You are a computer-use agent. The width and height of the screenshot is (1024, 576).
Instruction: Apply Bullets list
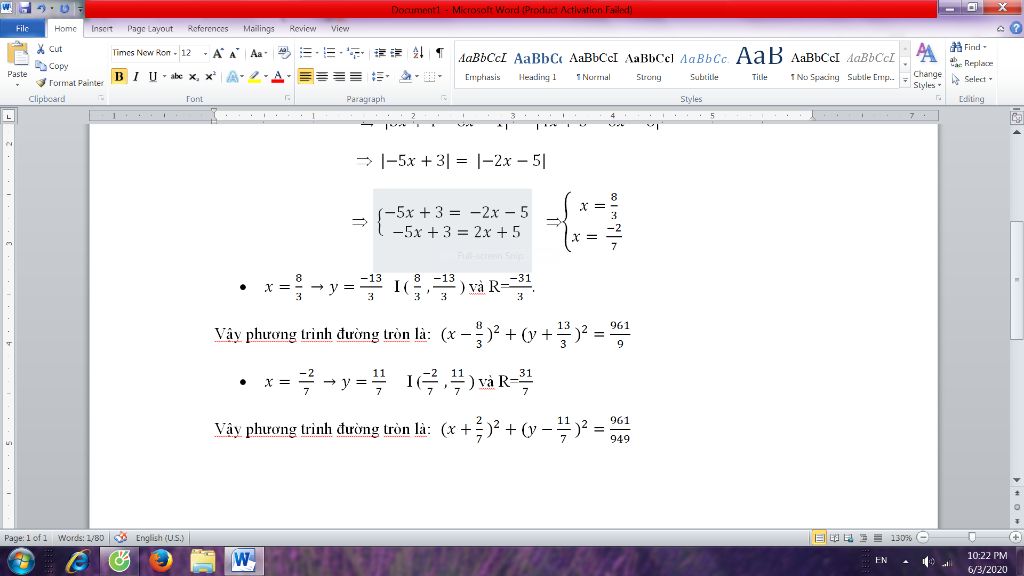(305, 53)
